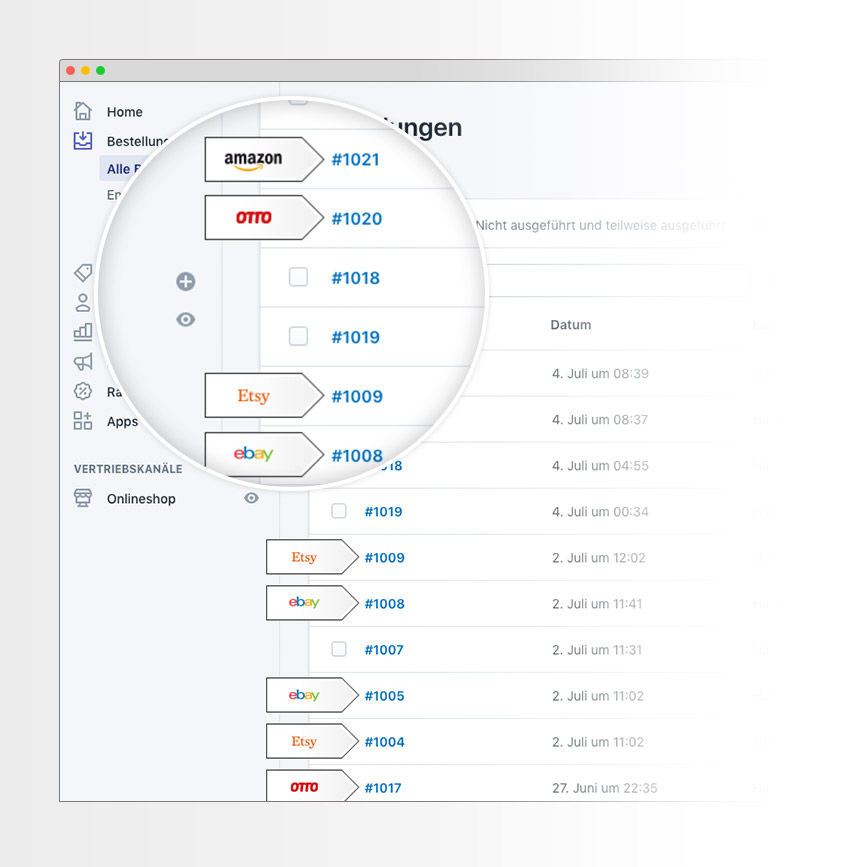This screenshot has height=867, width=867.
Task: Open order #1008 dated 2. Juli um 11:41
Action: tap(384, 603)
